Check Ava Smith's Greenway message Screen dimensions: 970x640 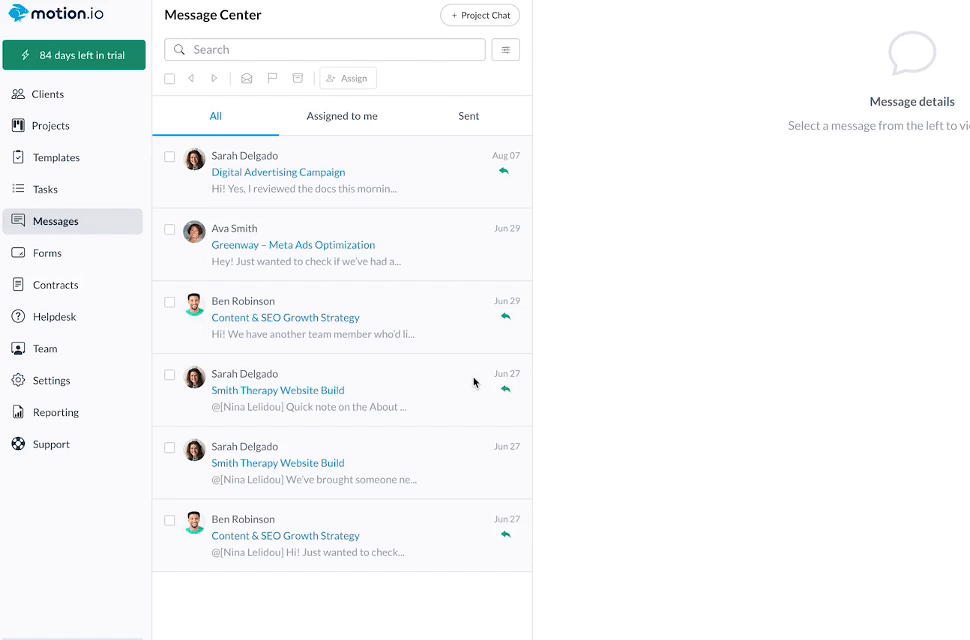pyautogui.click(x=170, y=229)
